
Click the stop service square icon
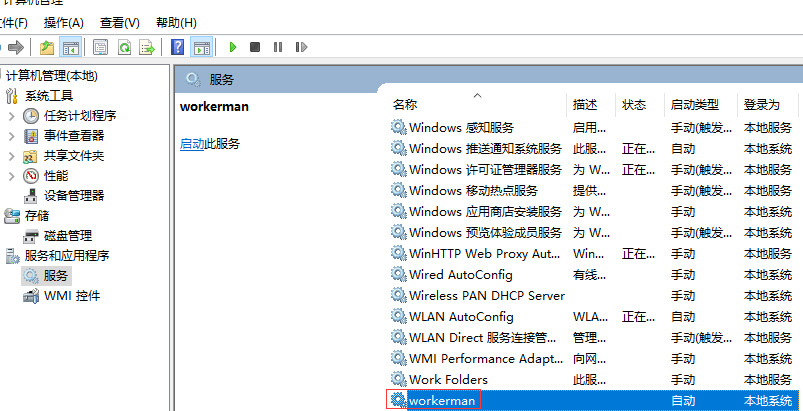pyautogui.click(x=255, y=48)
